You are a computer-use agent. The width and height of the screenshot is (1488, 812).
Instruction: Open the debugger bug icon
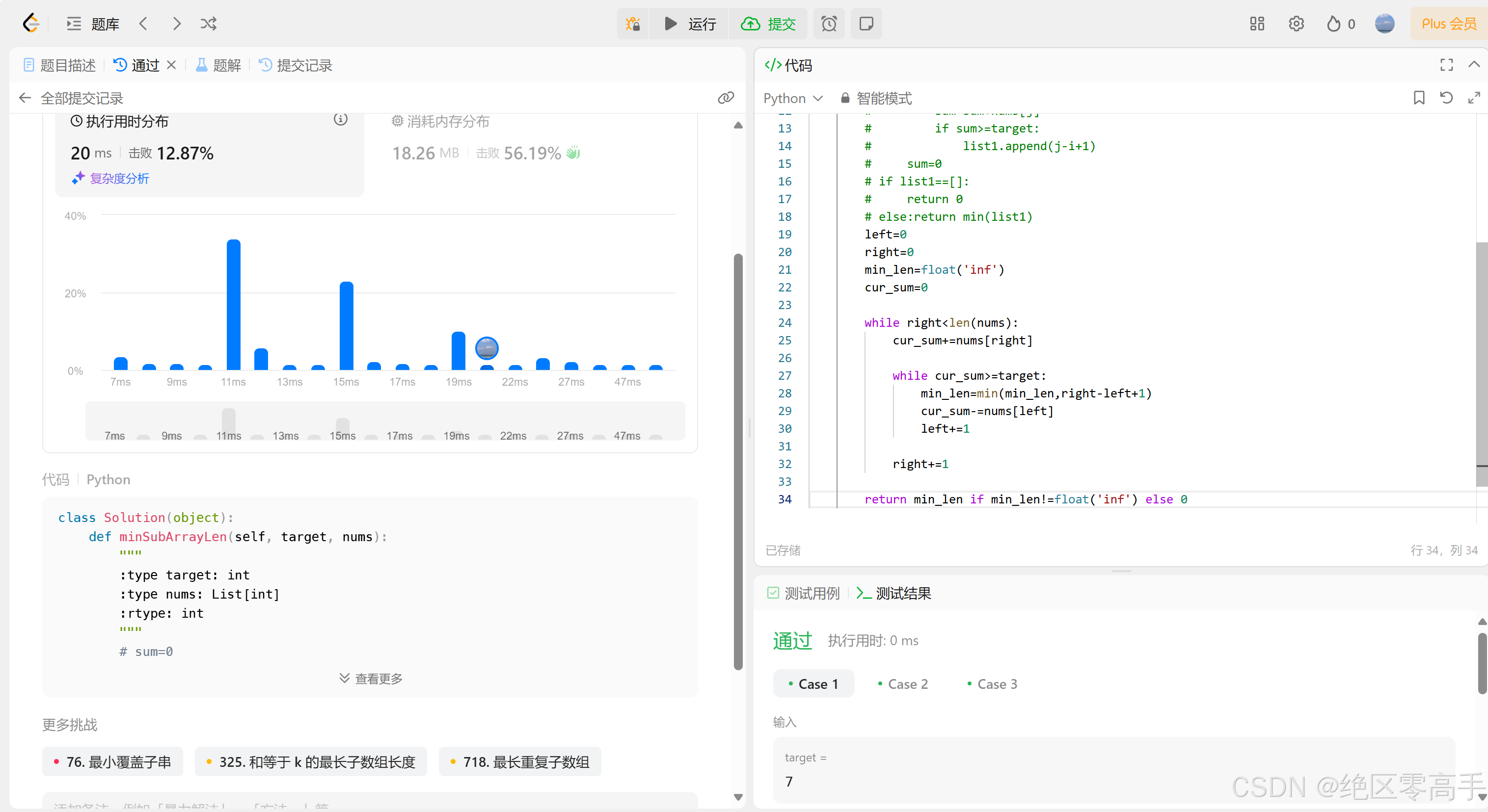[x=632, y=24]
